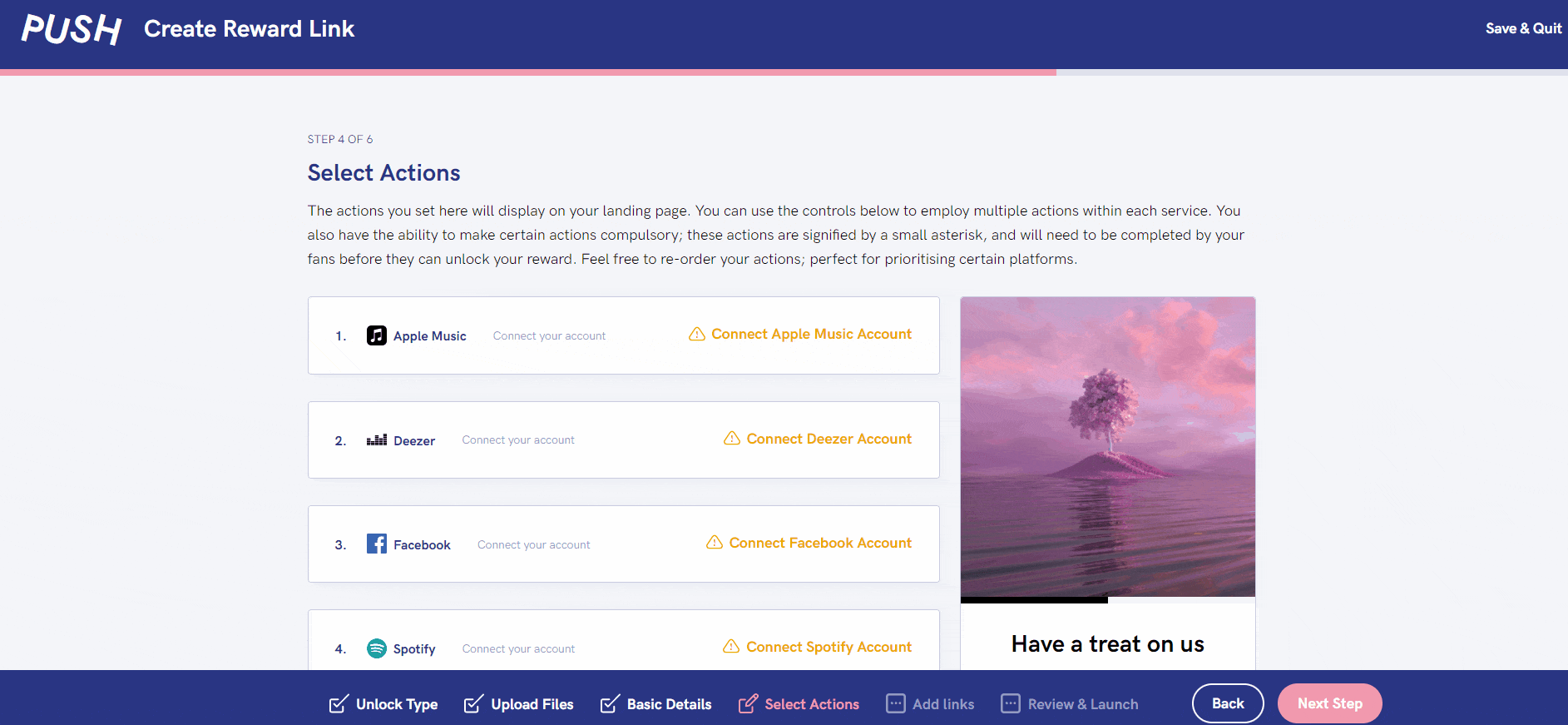Image resolution: width=1568 pixels, height=725 pixels.
Task: Click the PUSH logo in header
Action: pyautogui.click(x=72, y=29)
